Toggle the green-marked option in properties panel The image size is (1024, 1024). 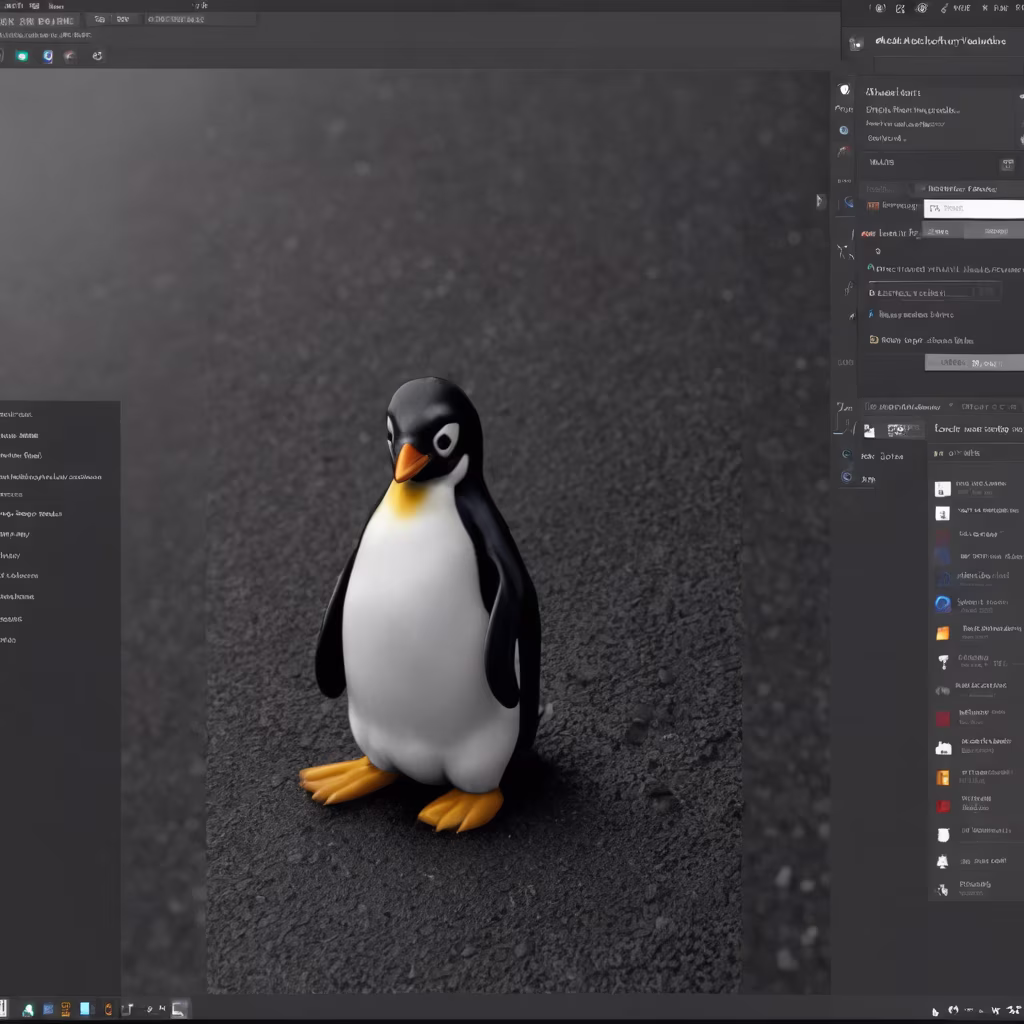coord(872,268)
